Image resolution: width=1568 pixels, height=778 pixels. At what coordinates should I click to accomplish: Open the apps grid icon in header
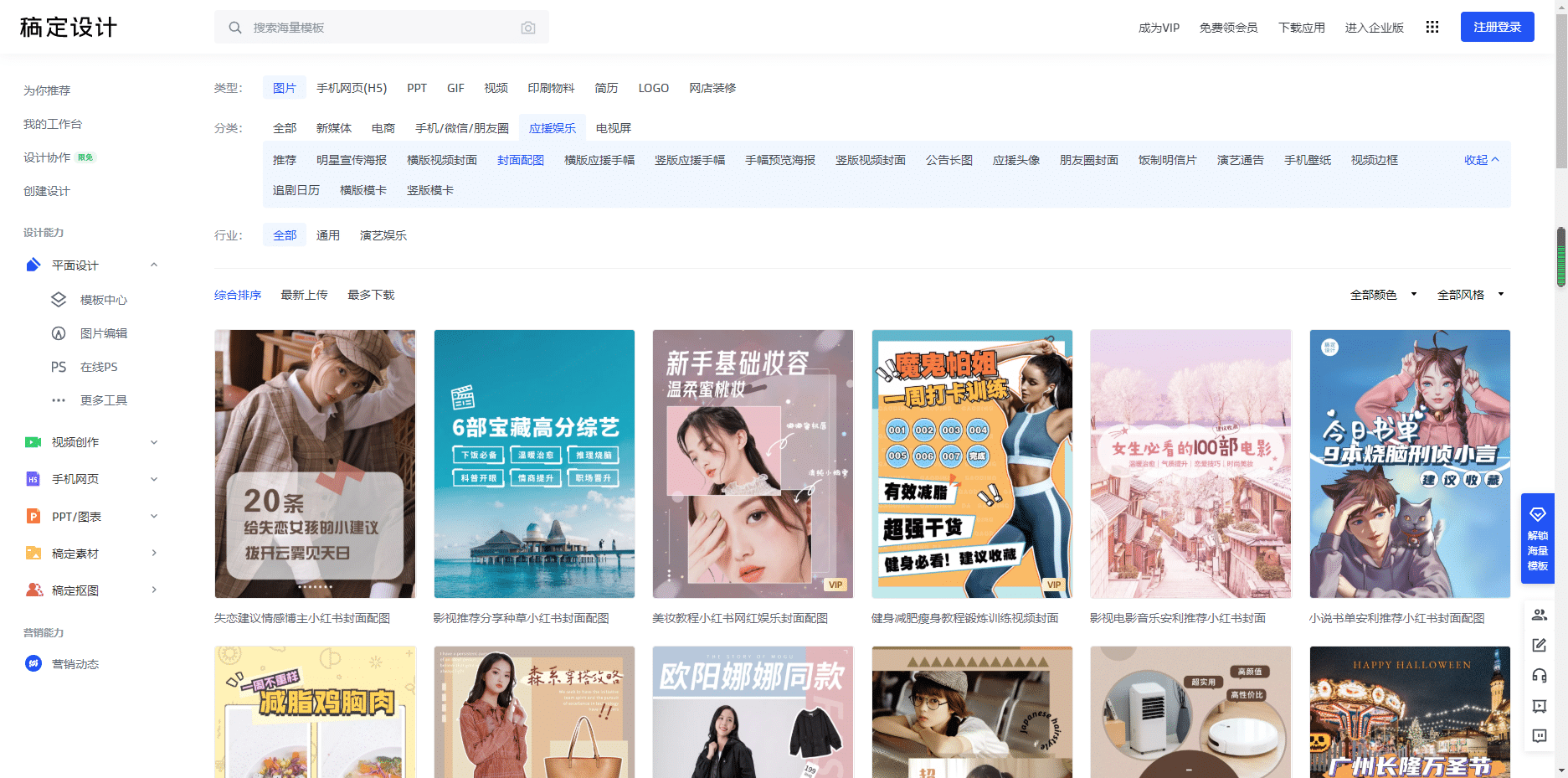pos(1432,28)
